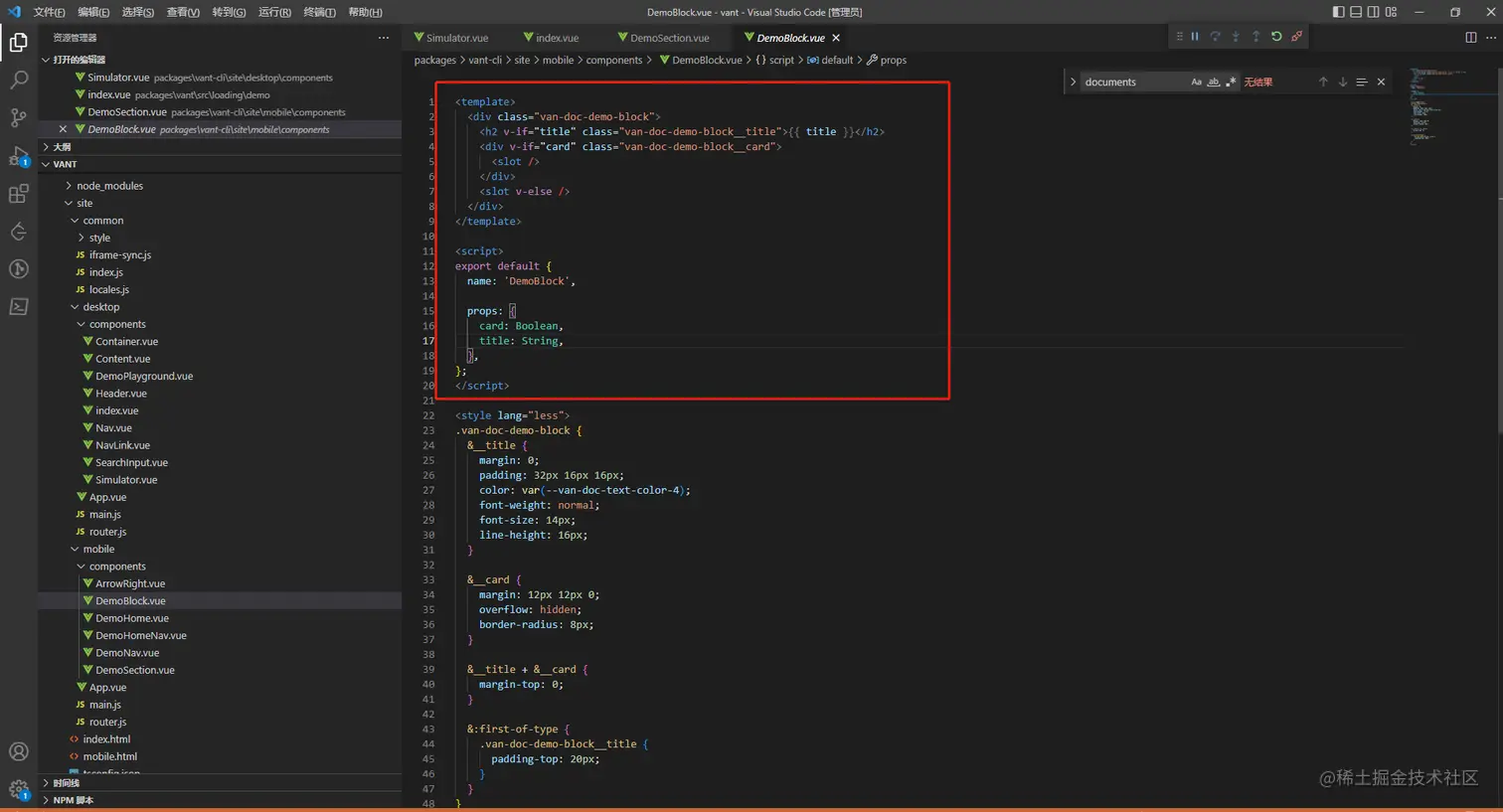1503x812 pixels.
Task: Collapse the VANT workspace section
Action: (221, 164)
